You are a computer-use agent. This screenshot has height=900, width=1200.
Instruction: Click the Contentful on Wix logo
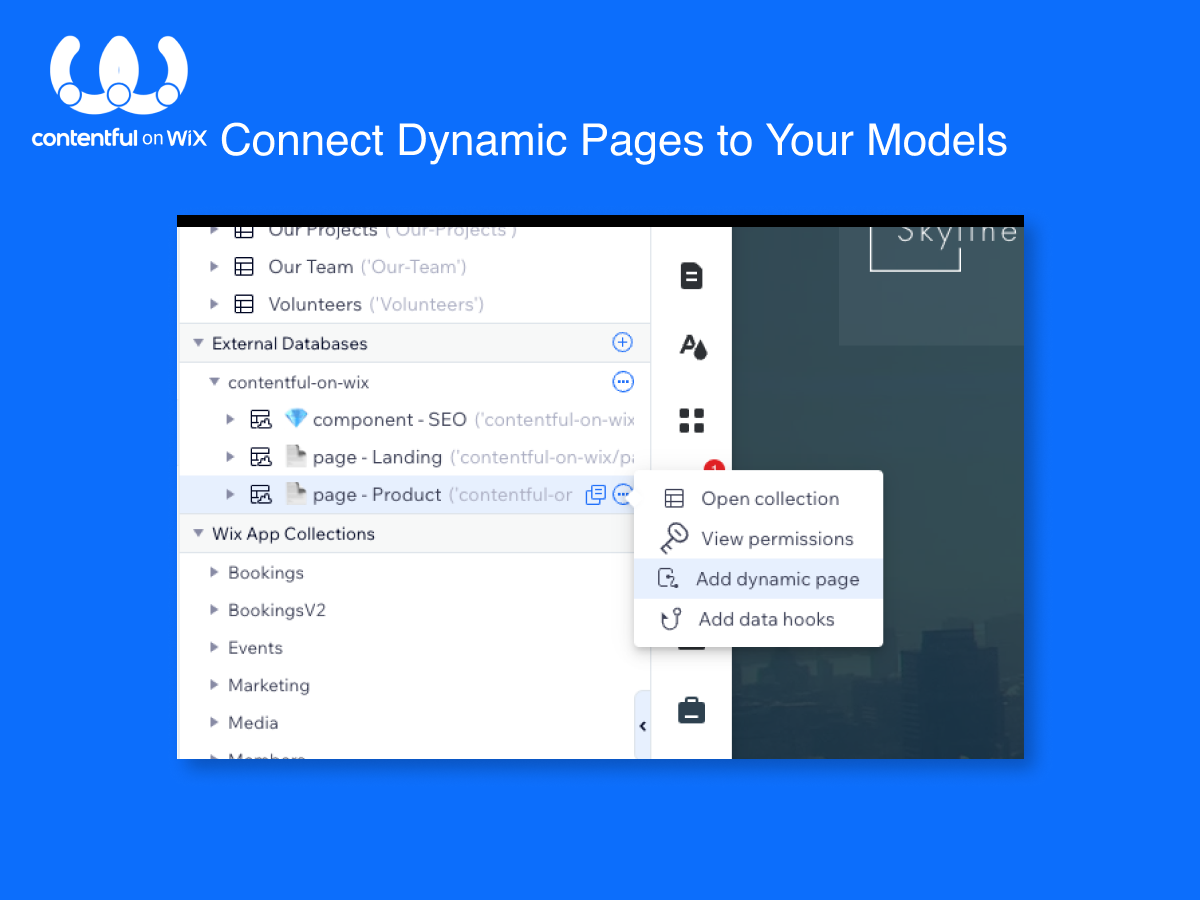pyautogui.click(x=119, y=92)
